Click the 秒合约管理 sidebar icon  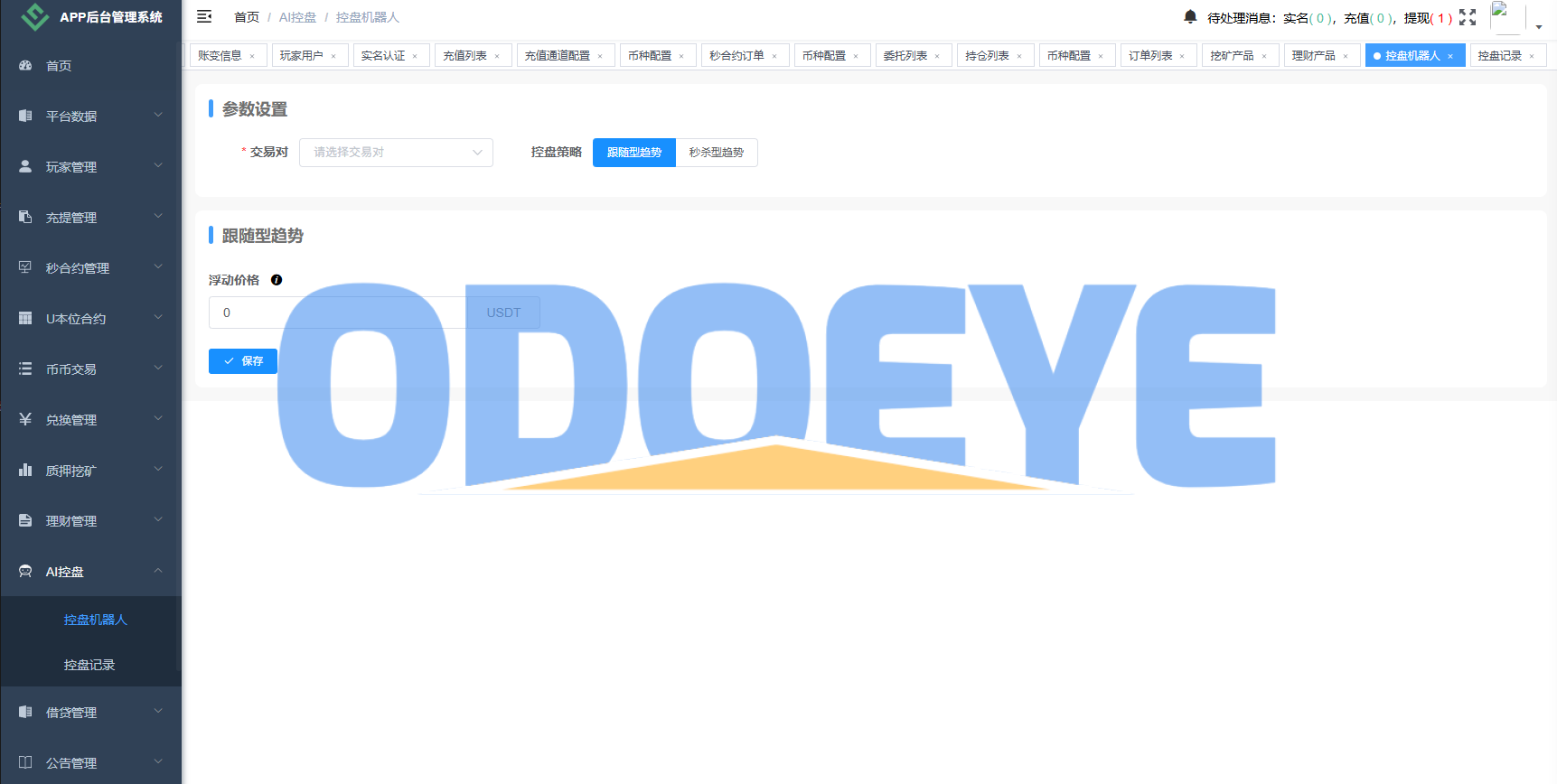coord(25,267)
